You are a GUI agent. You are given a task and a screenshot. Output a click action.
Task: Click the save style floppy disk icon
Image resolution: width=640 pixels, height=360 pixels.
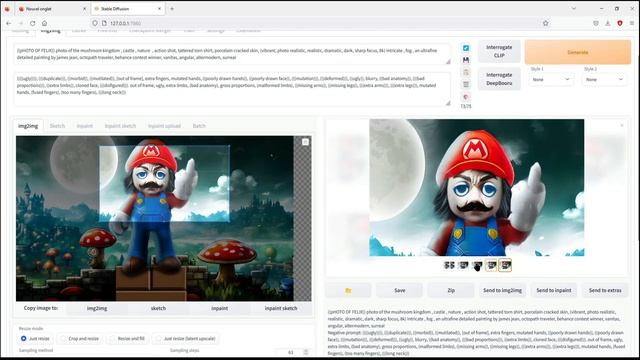[x=466, y=60]
